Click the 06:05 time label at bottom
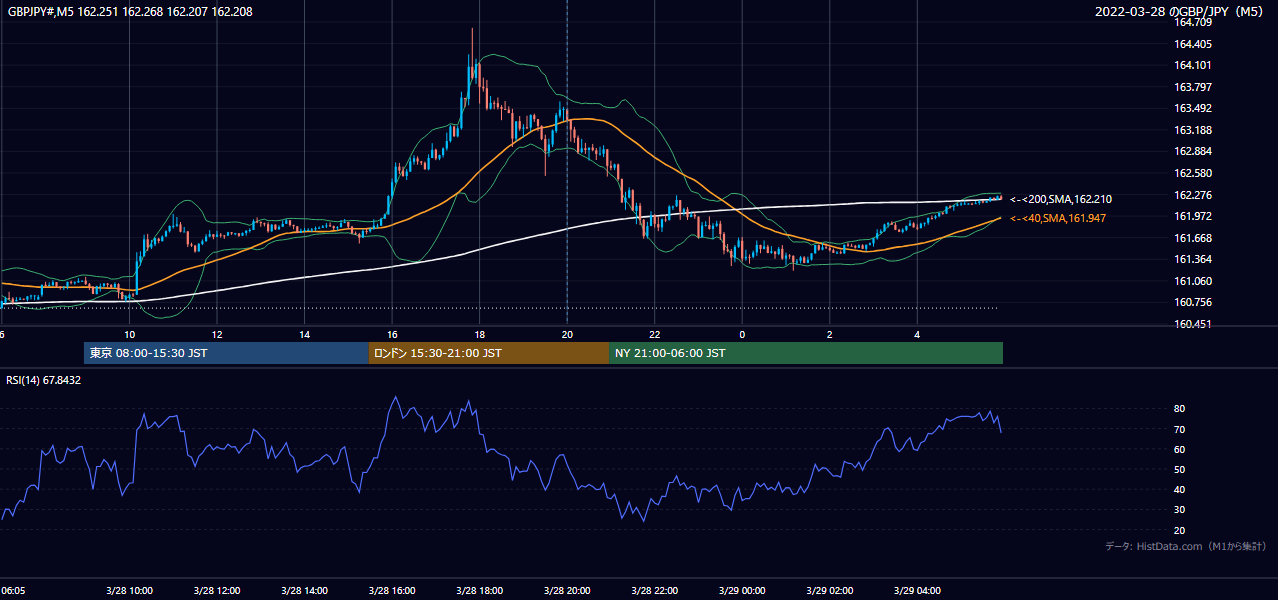 point(13,591)
